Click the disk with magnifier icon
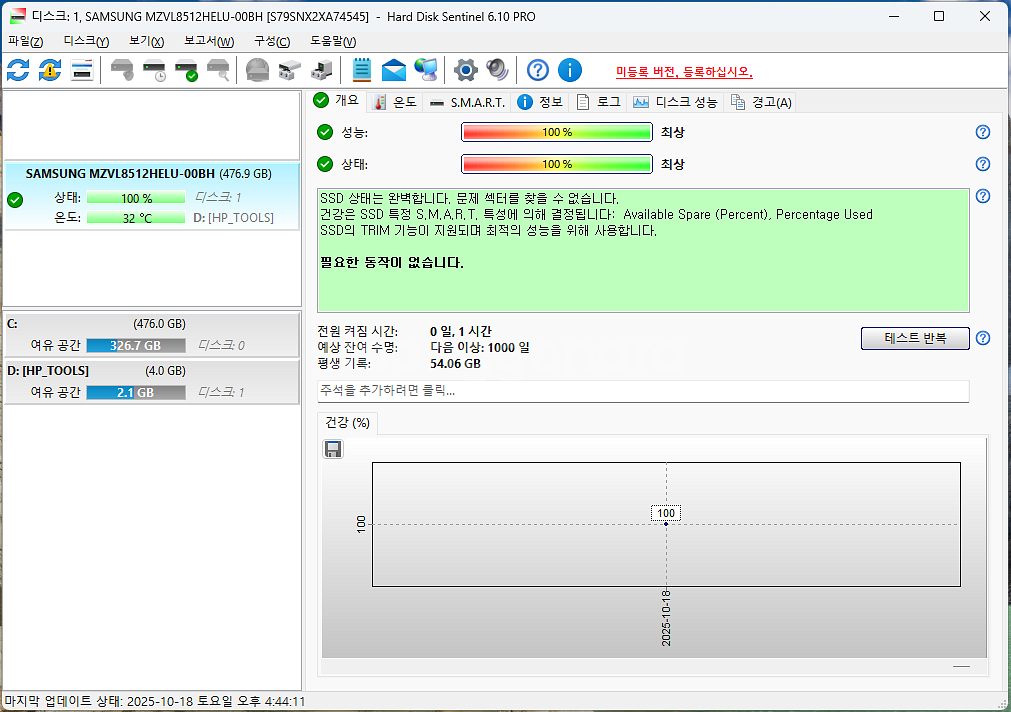1011x712 pixels. [x=219, y=70]
